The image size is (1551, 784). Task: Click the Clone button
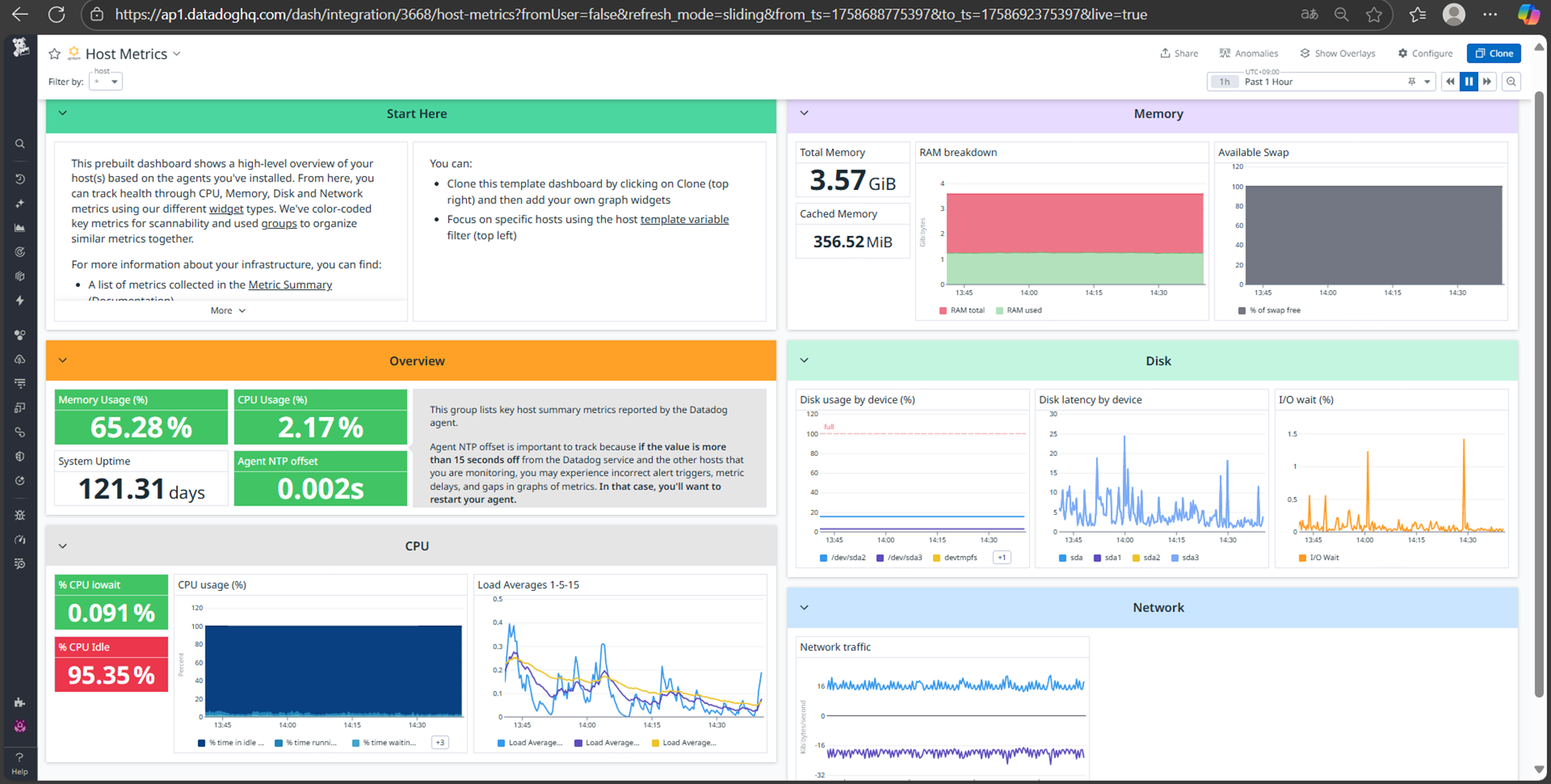(1494, 53)
